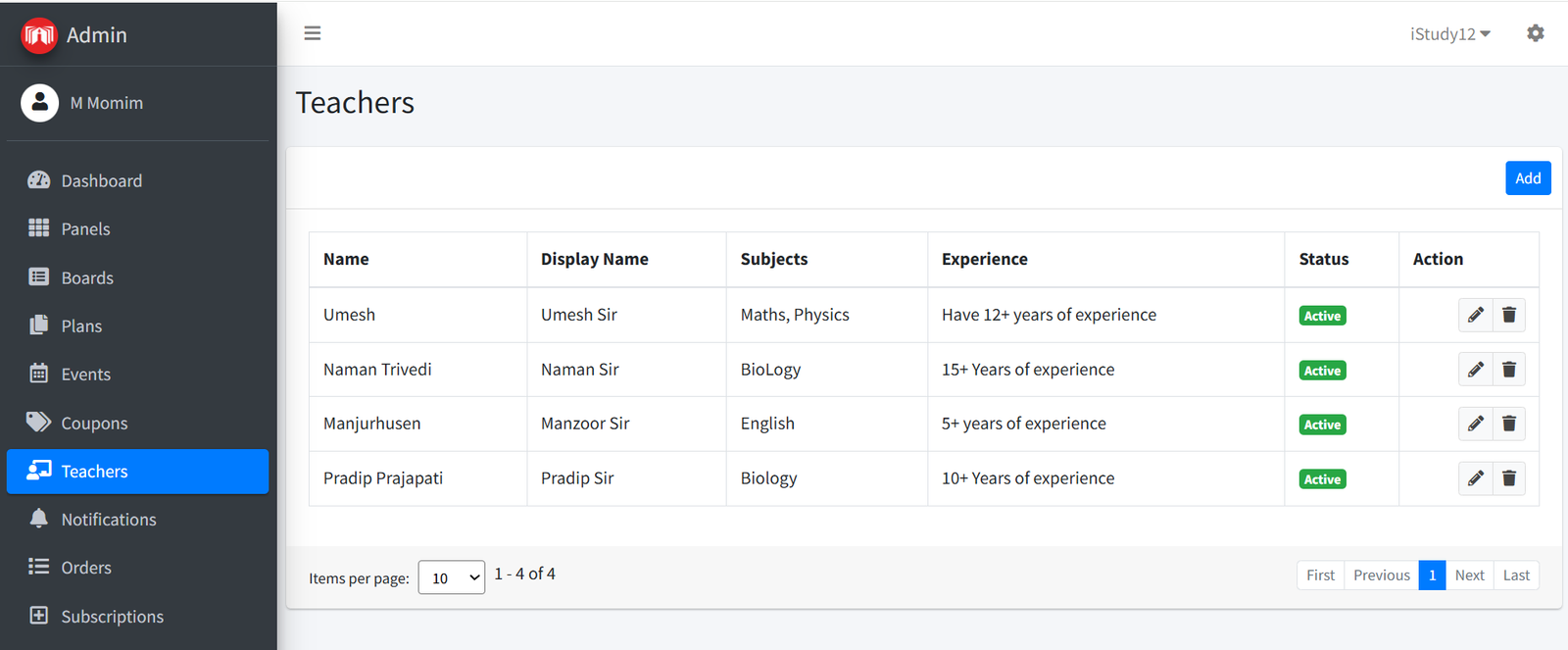Delete Umesh using the trash icon
Image resolution: width=1568 pixels, height=650 pixels.
[x=1509, y=315]
